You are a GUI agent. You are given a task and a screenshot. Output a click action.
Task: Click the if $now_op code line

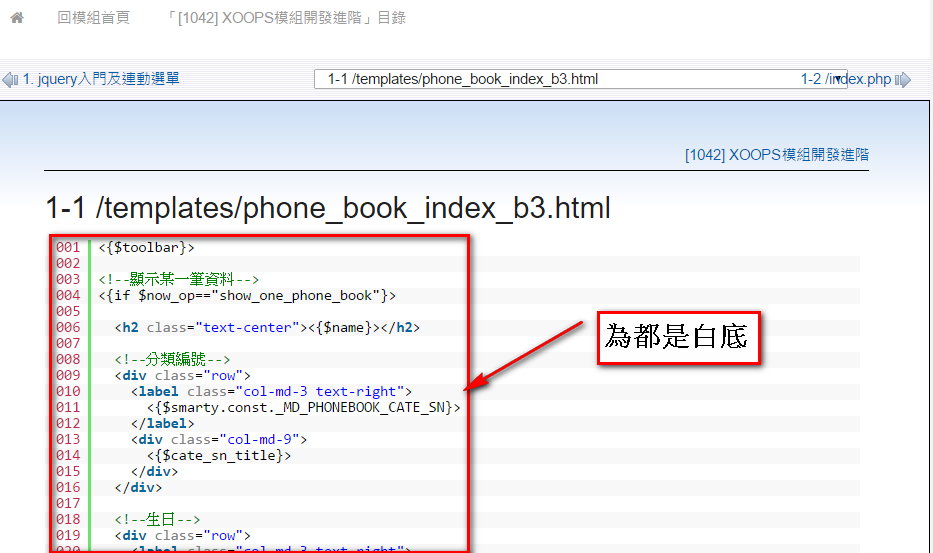click(x=247, y=295)
